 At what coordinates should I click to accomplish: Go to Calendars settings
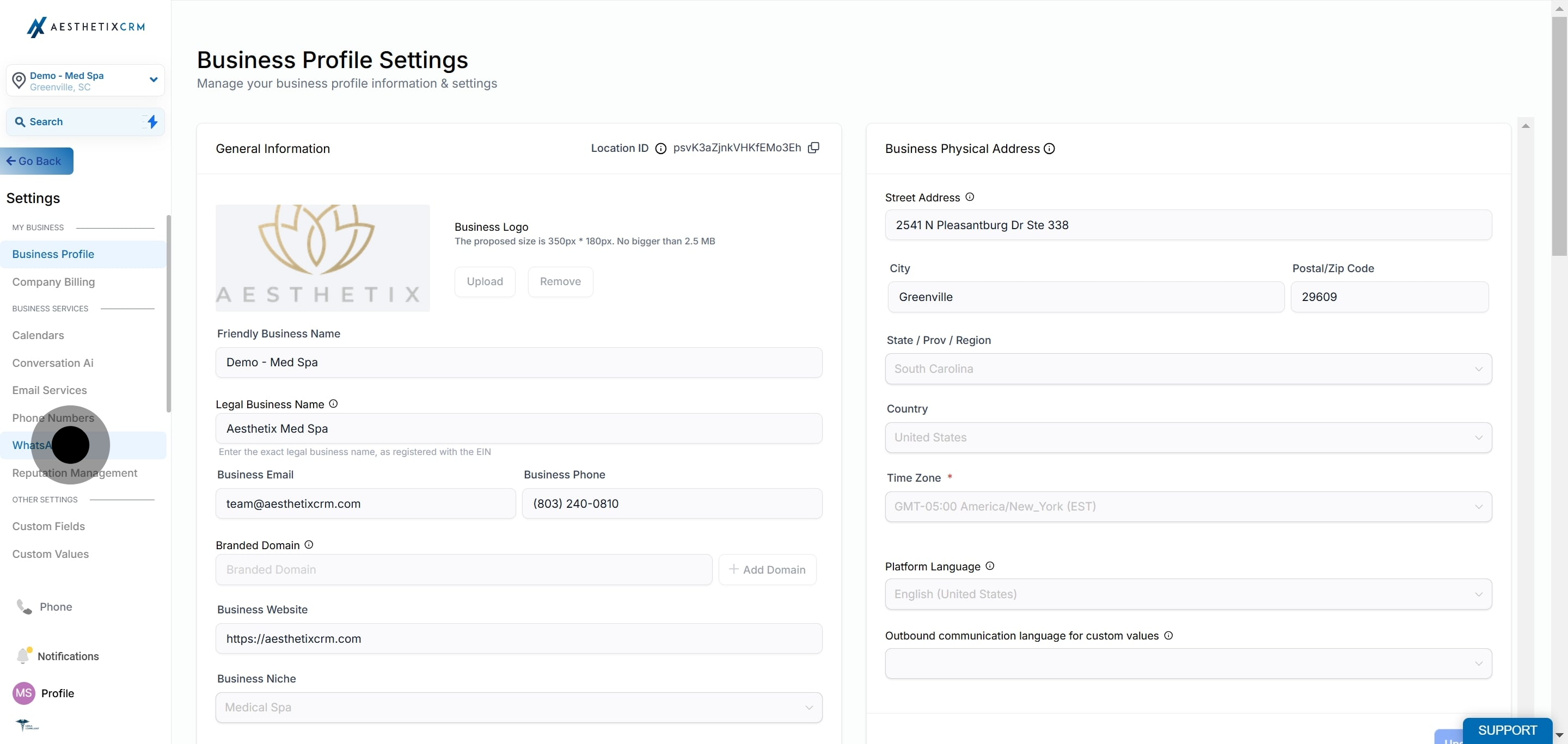(x=38, y=335)
